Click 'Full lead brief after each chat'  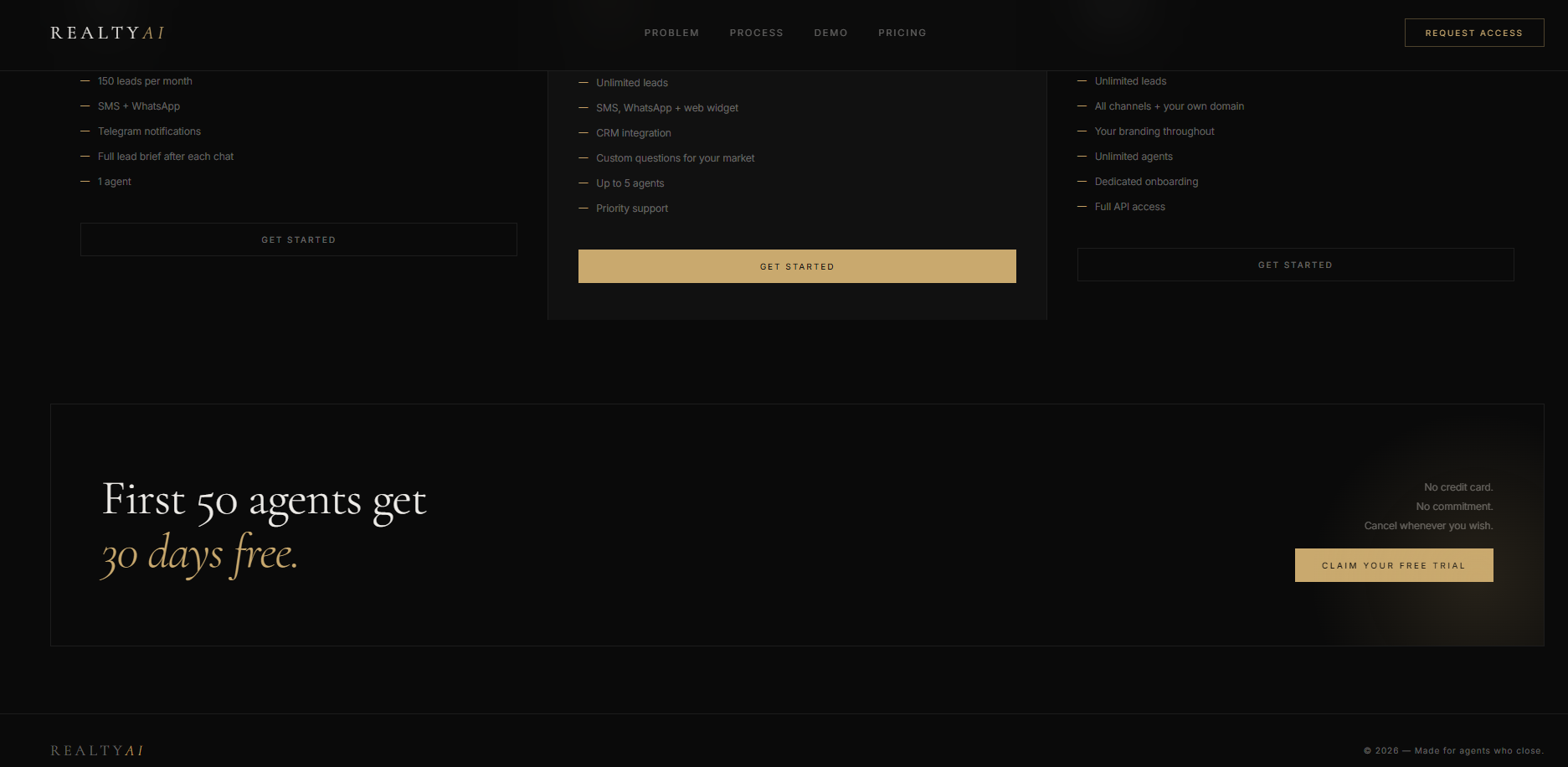point(166,157)
